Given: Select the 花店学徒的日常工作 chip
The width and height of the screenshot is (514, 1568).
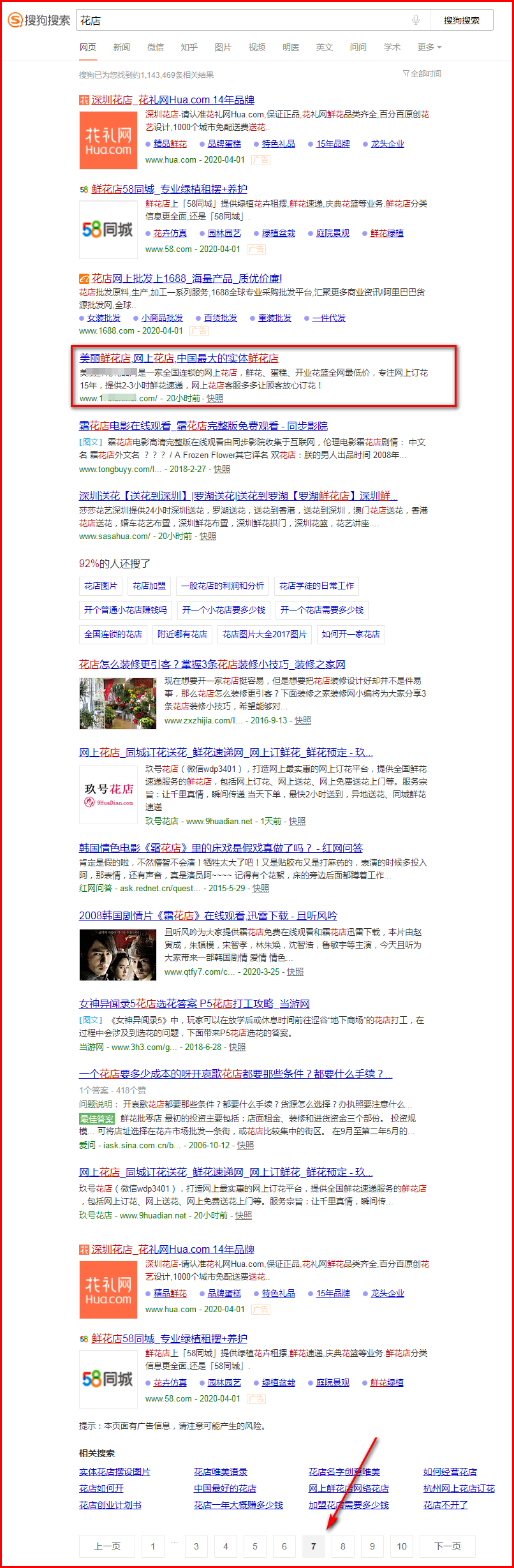Looking at the screenshot, I should 317,586.
